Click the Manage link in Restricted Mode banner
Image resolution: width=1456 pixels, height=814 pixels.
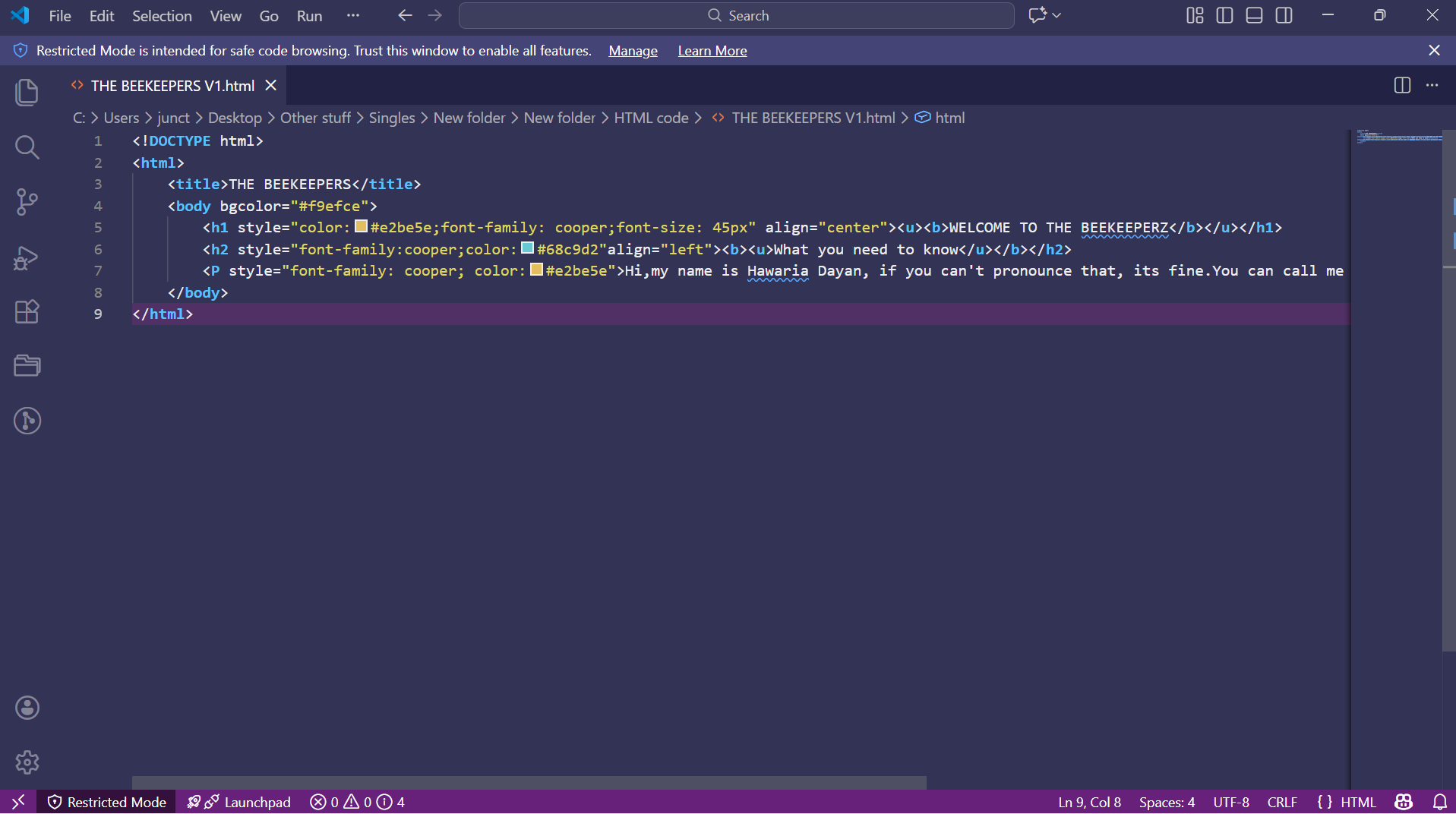pyautogui.click(x=633, y=51)
